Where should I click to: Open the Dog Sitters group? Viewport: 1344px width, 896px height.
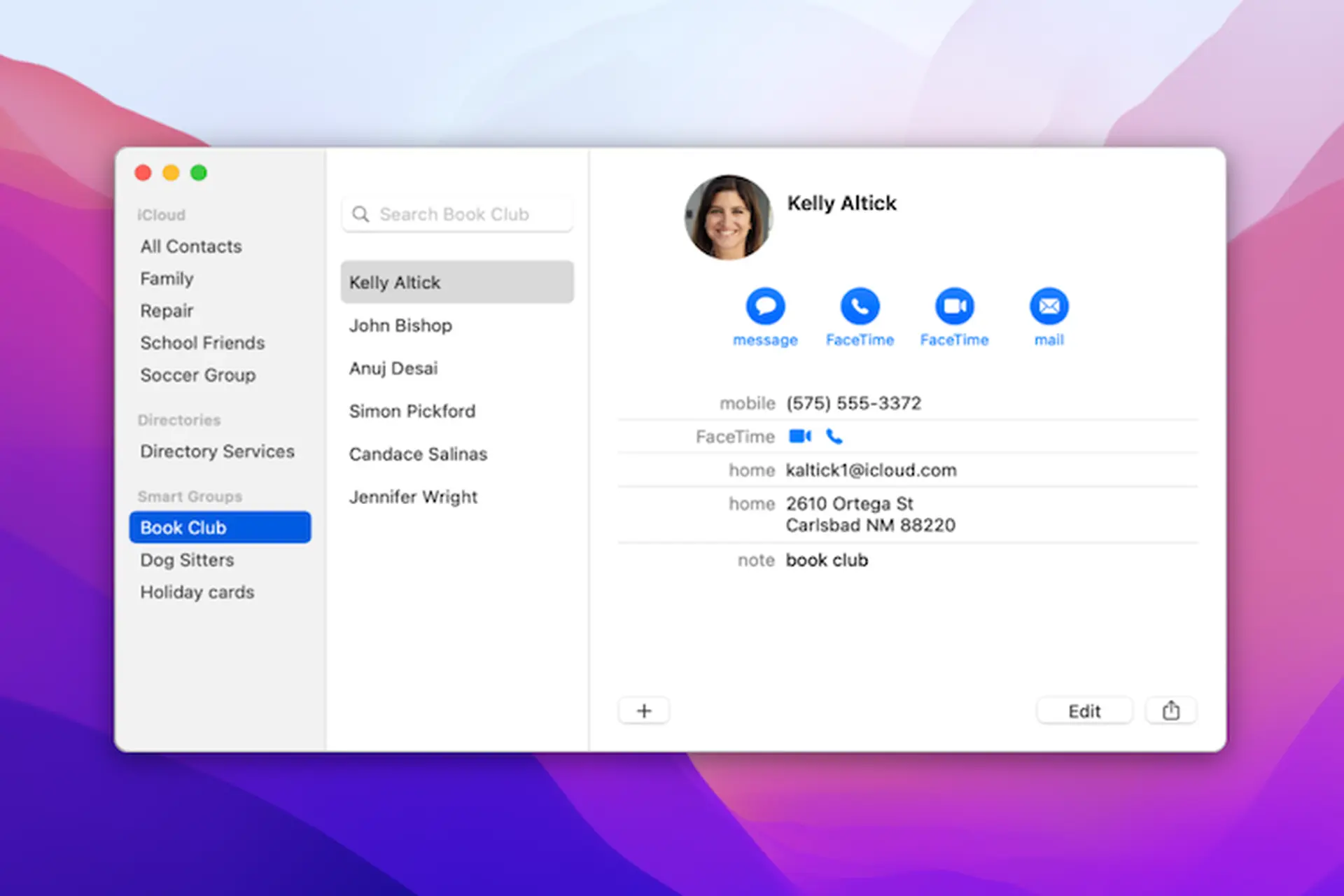point(187,559)
